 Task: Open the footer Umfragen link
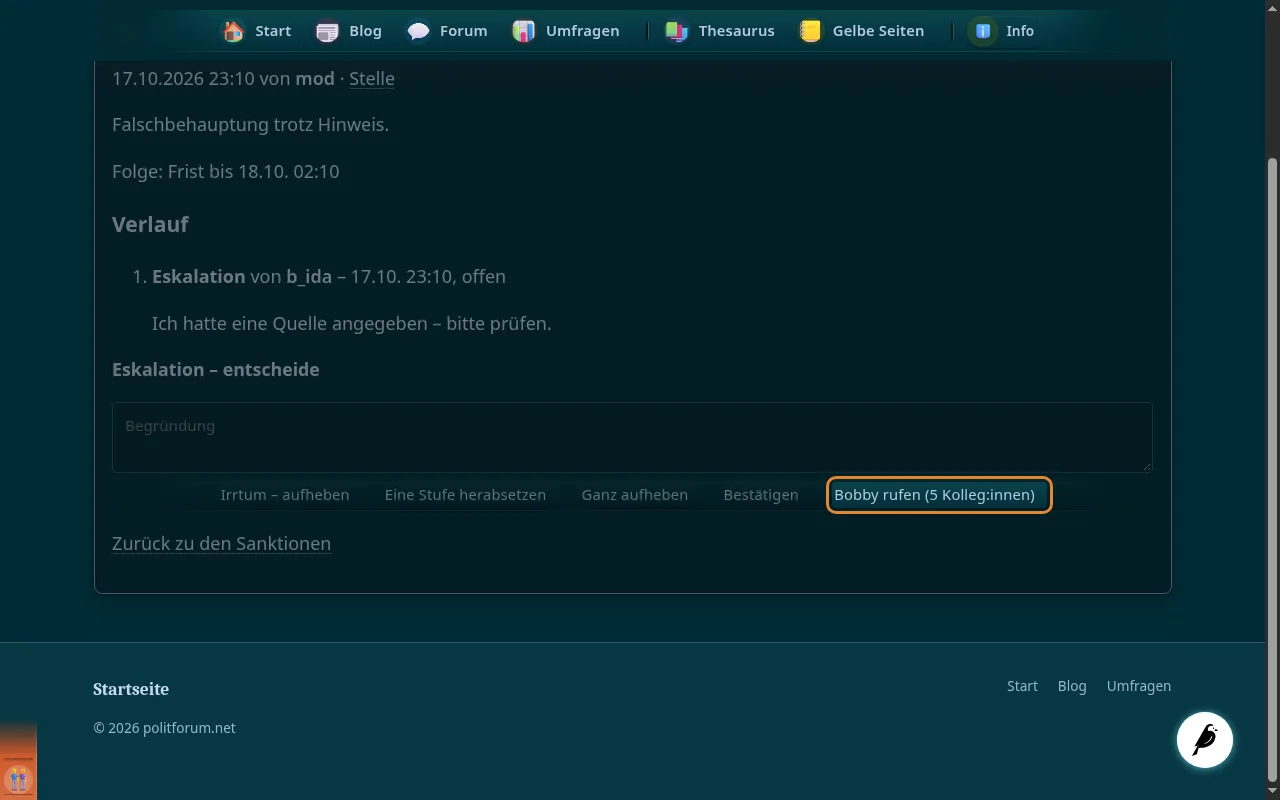click(x=1139, y=686)
